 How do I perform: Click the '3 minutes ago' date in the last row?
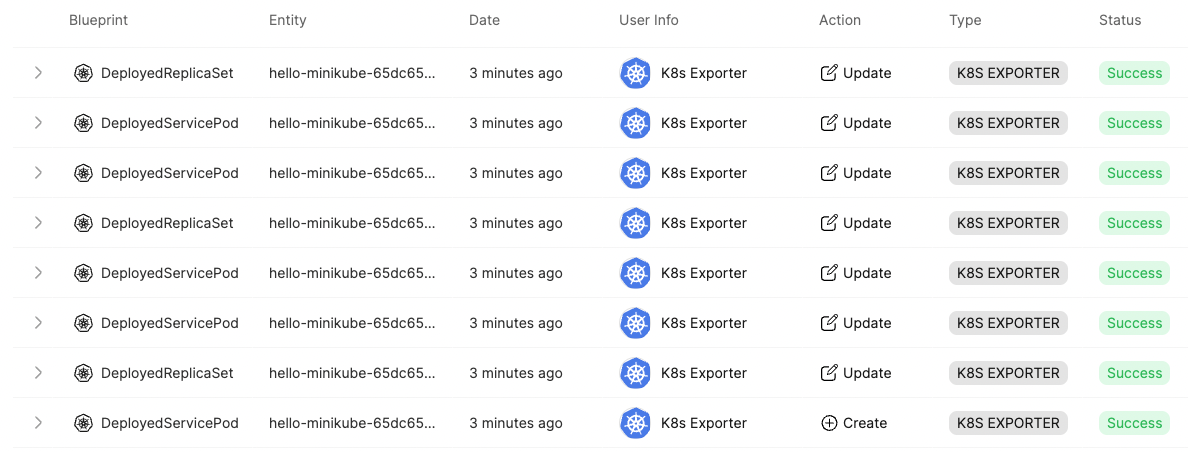516,423
